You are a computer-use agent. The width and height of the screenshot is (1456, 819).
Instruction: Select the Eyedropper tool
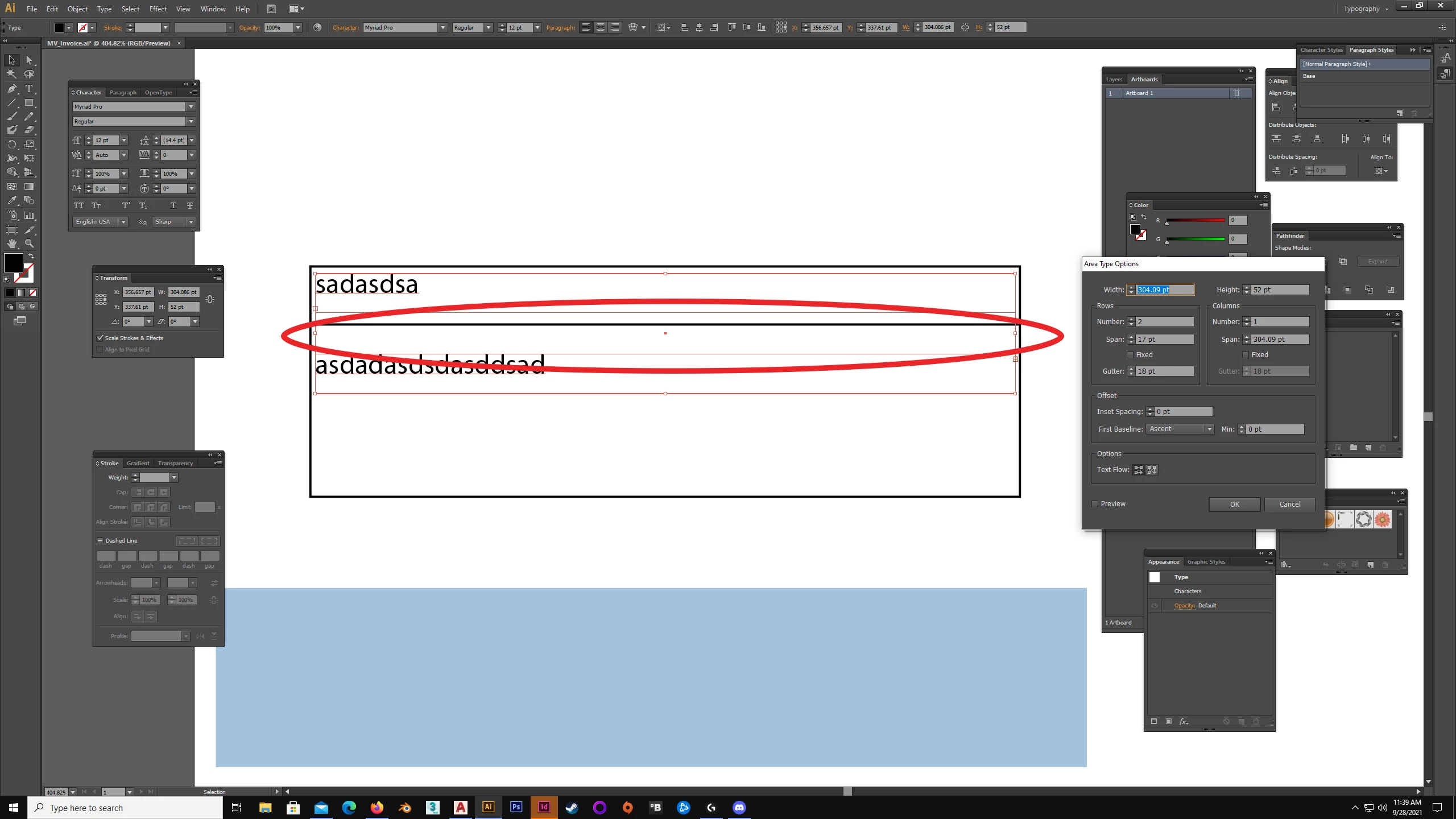coord(11,200)
